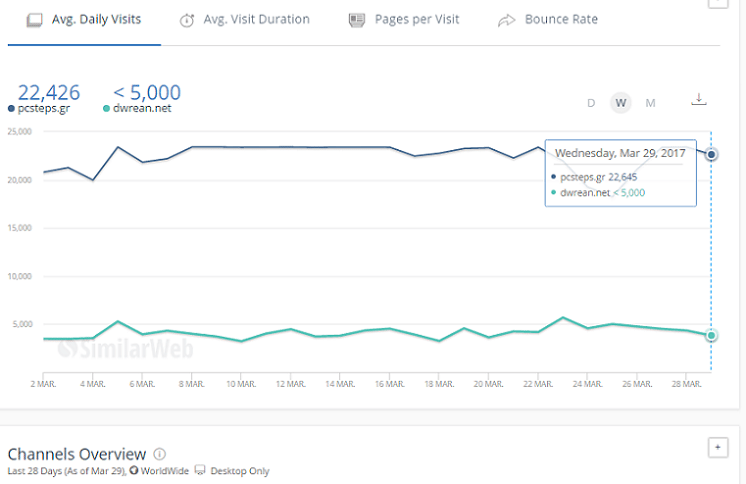Expand the Channels Overview panel with plus
This screenshot has width=746, height=484.
click(x=718, y=447)
